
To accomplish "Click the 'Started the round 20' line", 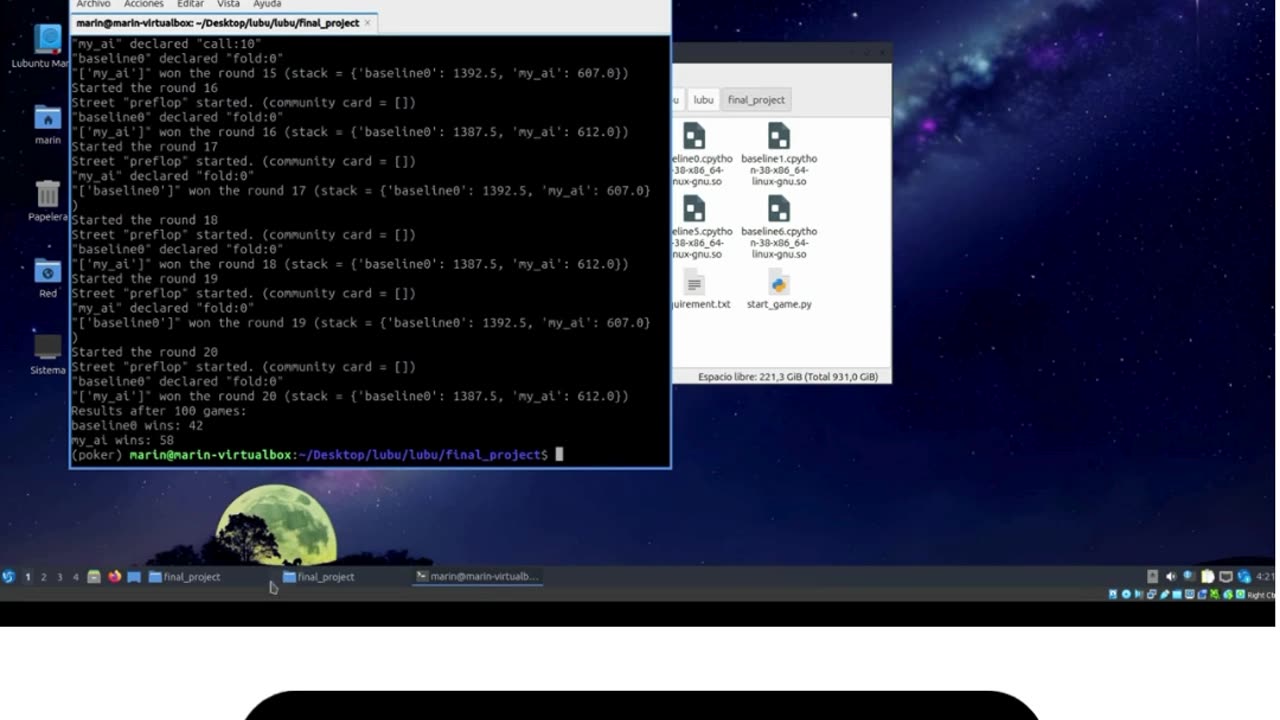I will (144, 352).
